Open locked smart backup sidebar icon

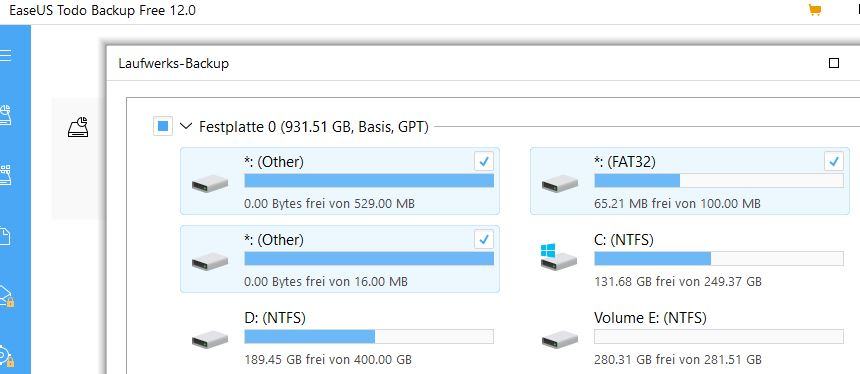coord(7,355)
